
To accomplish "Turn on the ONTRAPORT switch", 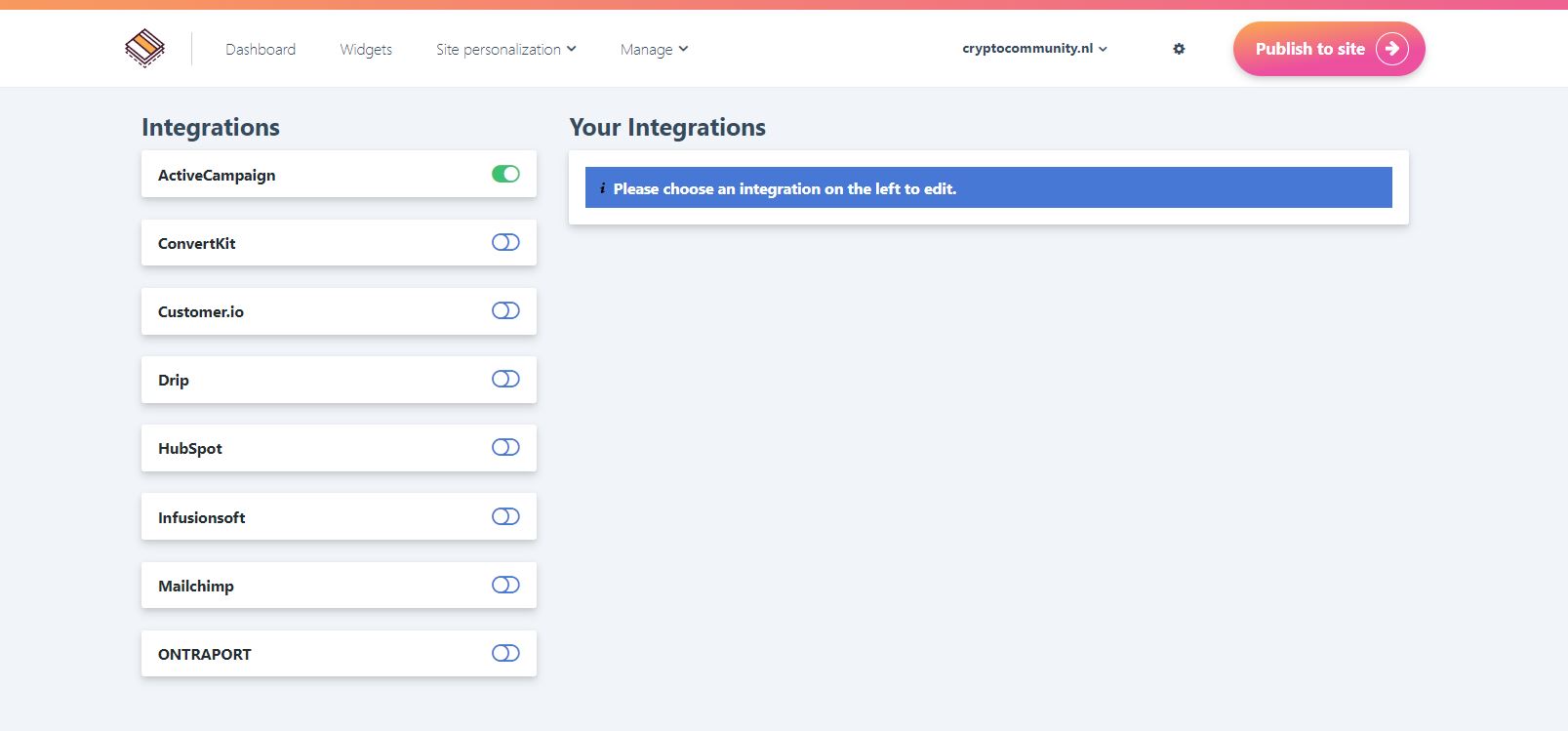I will [505, 653].
